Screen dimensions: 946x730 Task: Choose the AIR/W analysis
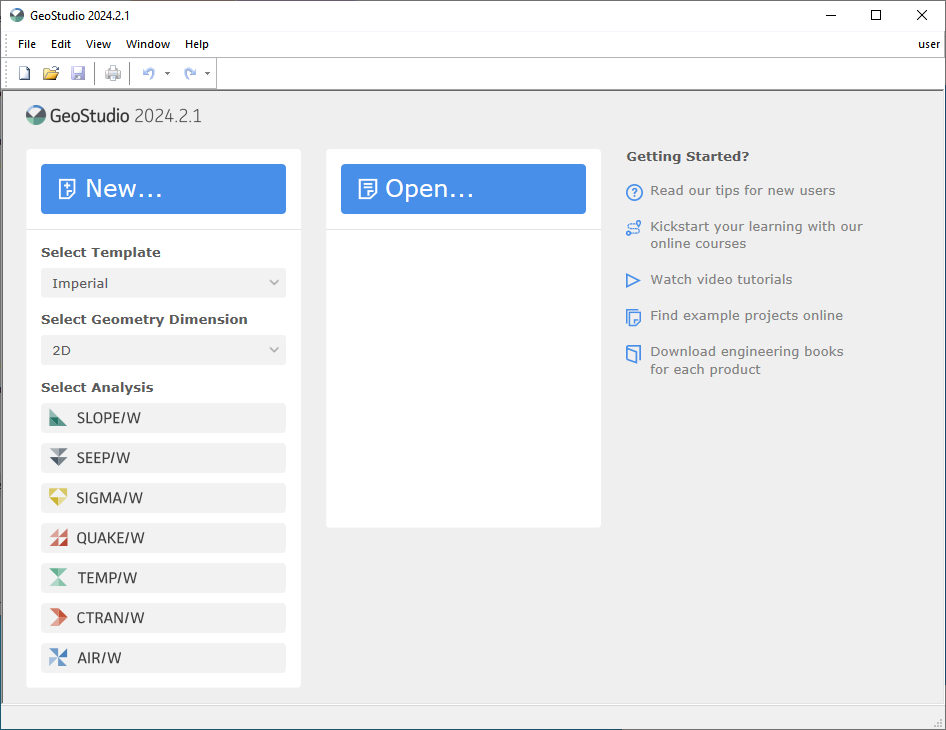pyautogui.click(x=163, y=658)
